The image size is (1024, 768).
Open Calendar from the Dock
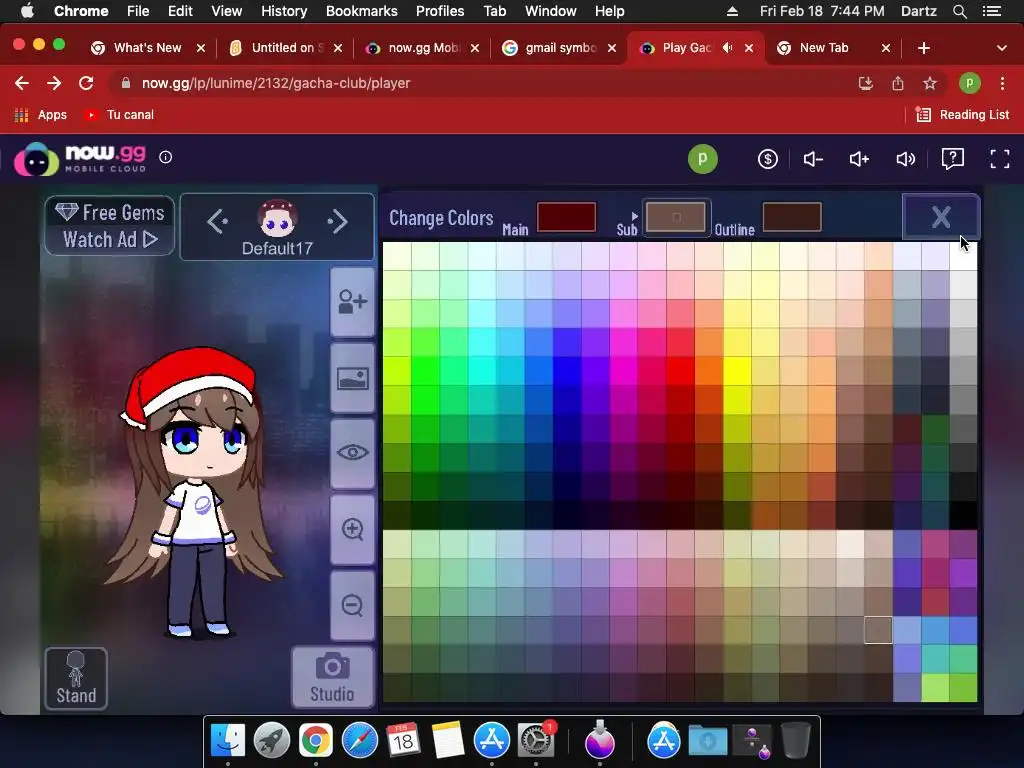(x=403, y=741)
